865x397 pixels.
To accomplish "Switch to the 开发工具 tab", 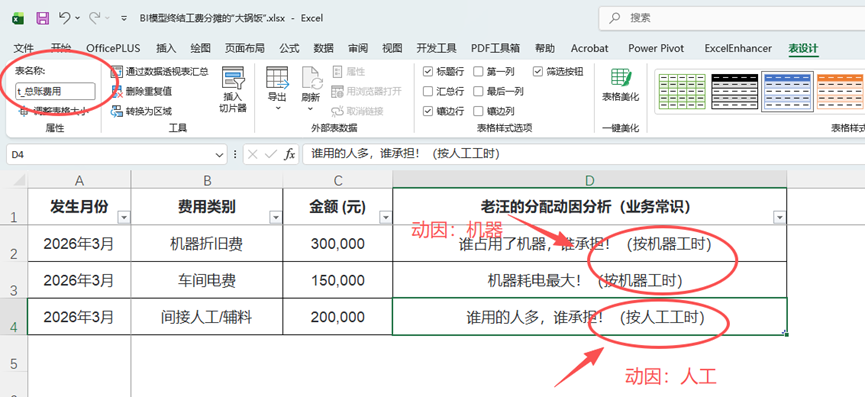I will point(436,49).
